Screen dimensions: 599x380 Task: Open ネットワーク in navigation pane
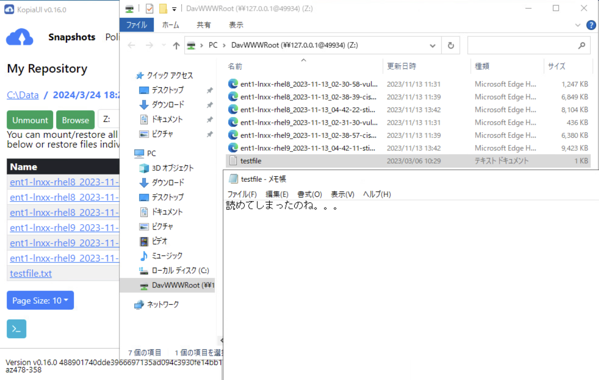(157, 304)
